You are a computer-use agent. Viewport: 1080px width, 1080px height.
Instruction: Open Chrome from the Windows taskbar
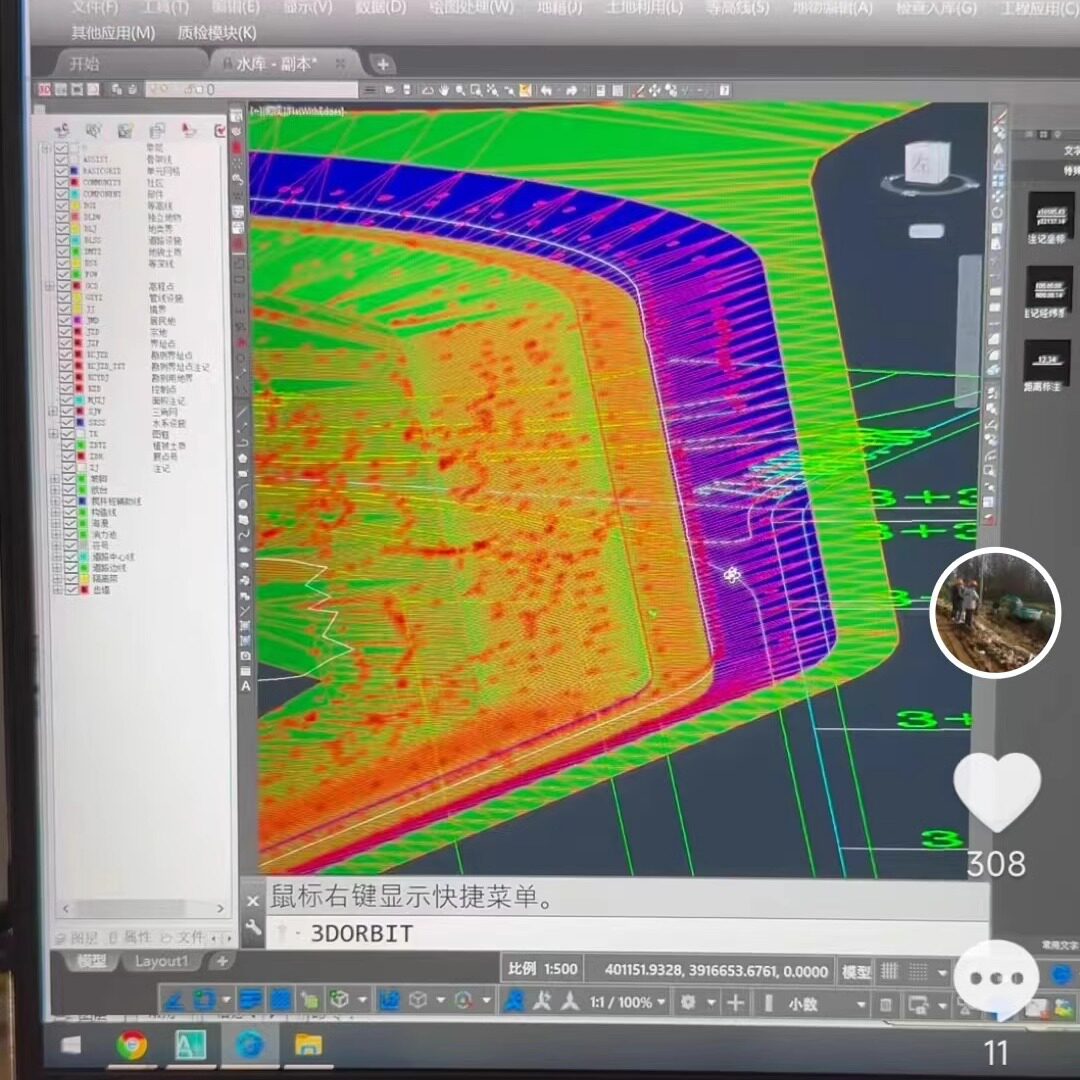click(x=132, y=1045)
